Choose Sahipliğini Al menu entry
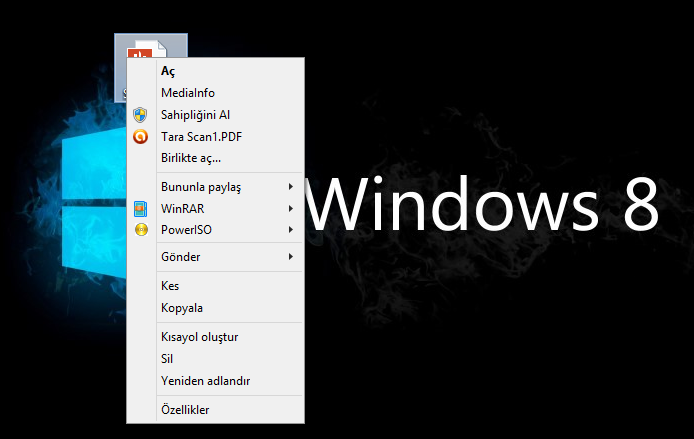The height and width of the screenshot is (439, 694). pos(216,115)
